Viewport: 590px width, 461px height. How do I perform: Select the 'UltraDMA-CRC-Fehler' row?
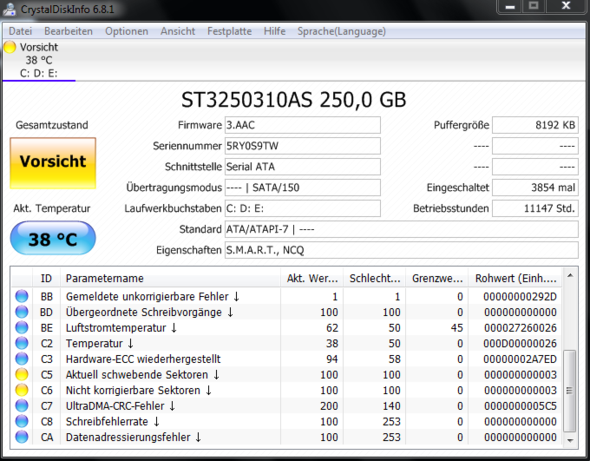(x=287, y=406)
